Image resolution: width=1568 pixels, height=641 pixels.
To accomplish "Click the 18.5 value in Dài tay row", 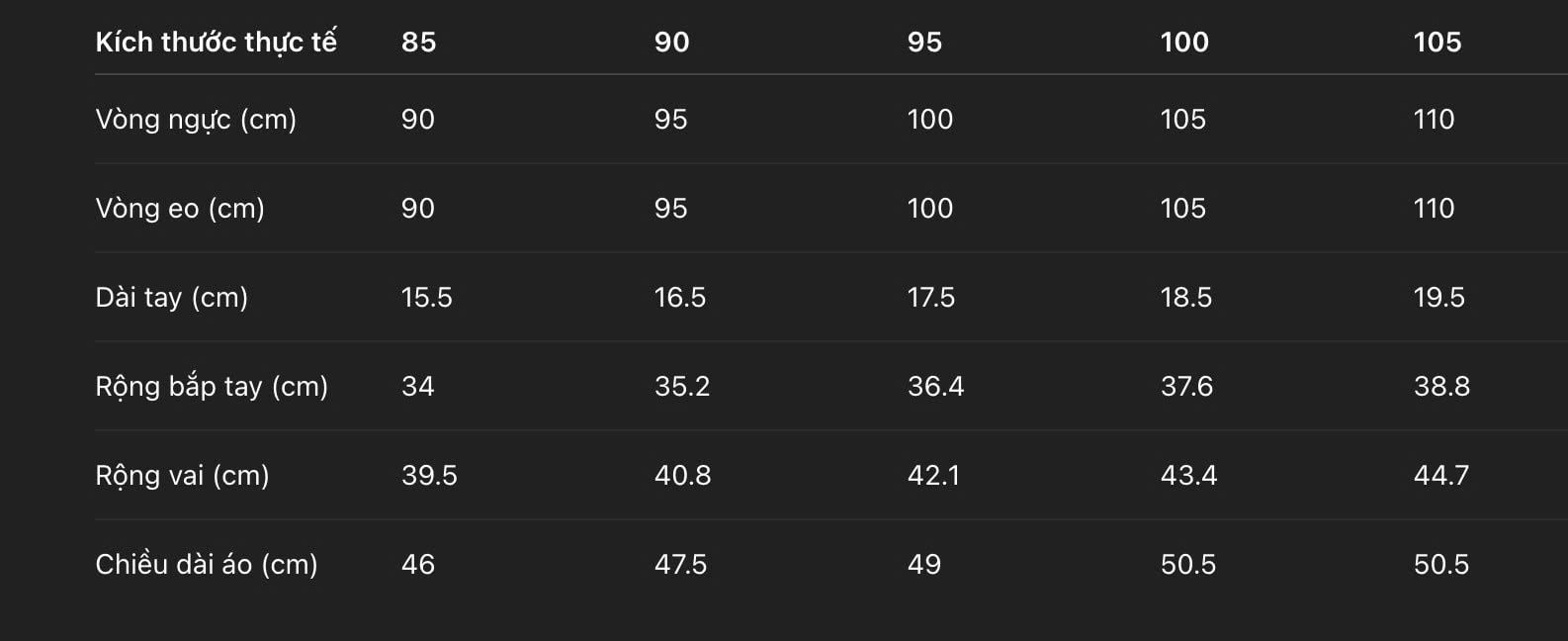I will [x=1185, y=297].
